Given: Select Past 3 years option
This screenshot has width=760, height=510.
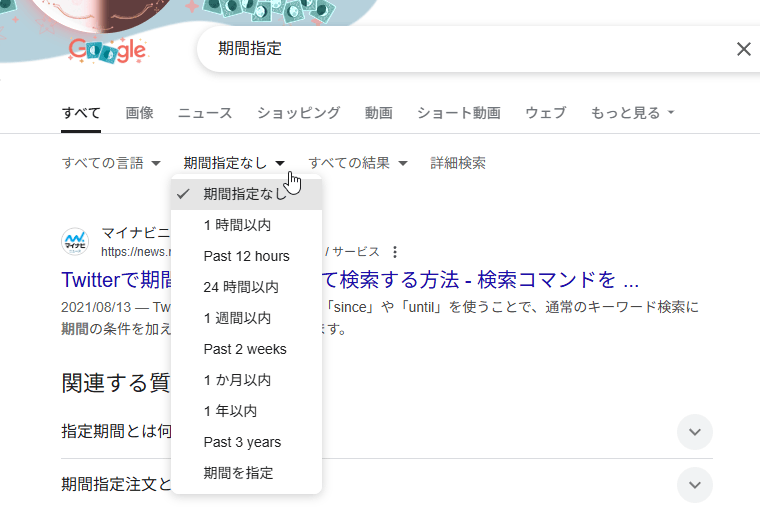Looking at the screenshot, I should point(247,442).
